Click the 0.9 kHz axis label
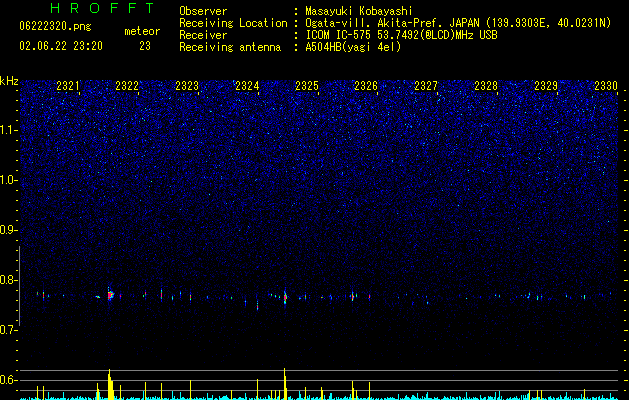The width and height of the screenshot is (629, 400). [x=9, y=230]
